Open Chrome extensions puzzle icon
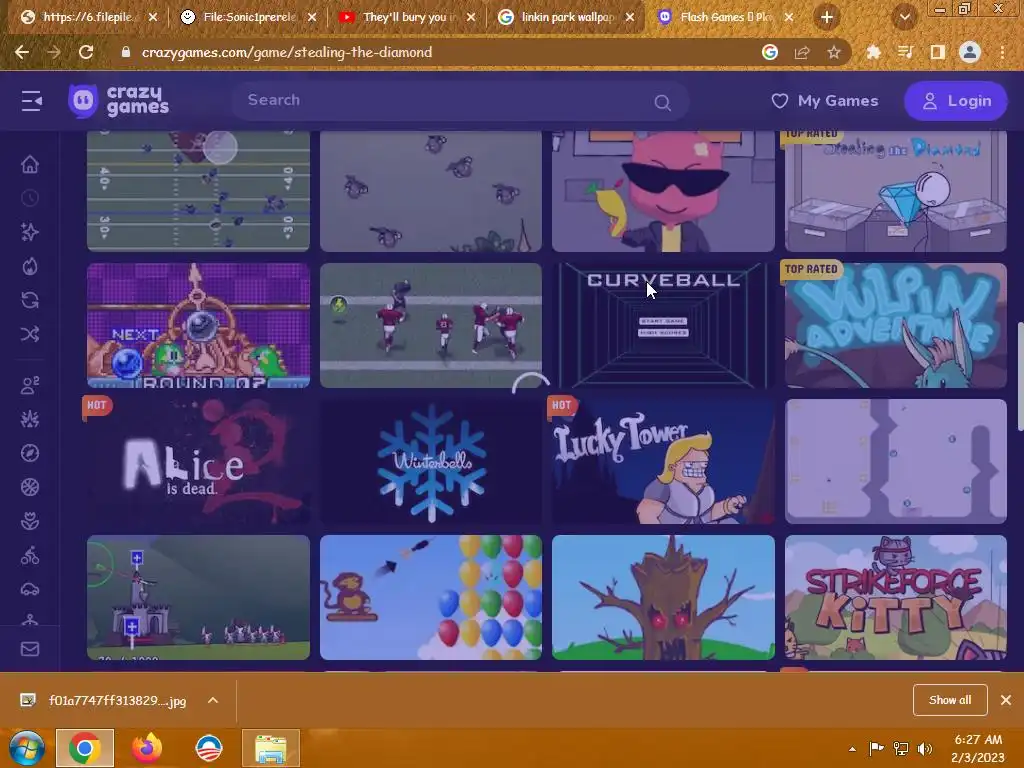Image resolution: width=1024 pixels, height=768 pixels. click(x=873, y=52)
